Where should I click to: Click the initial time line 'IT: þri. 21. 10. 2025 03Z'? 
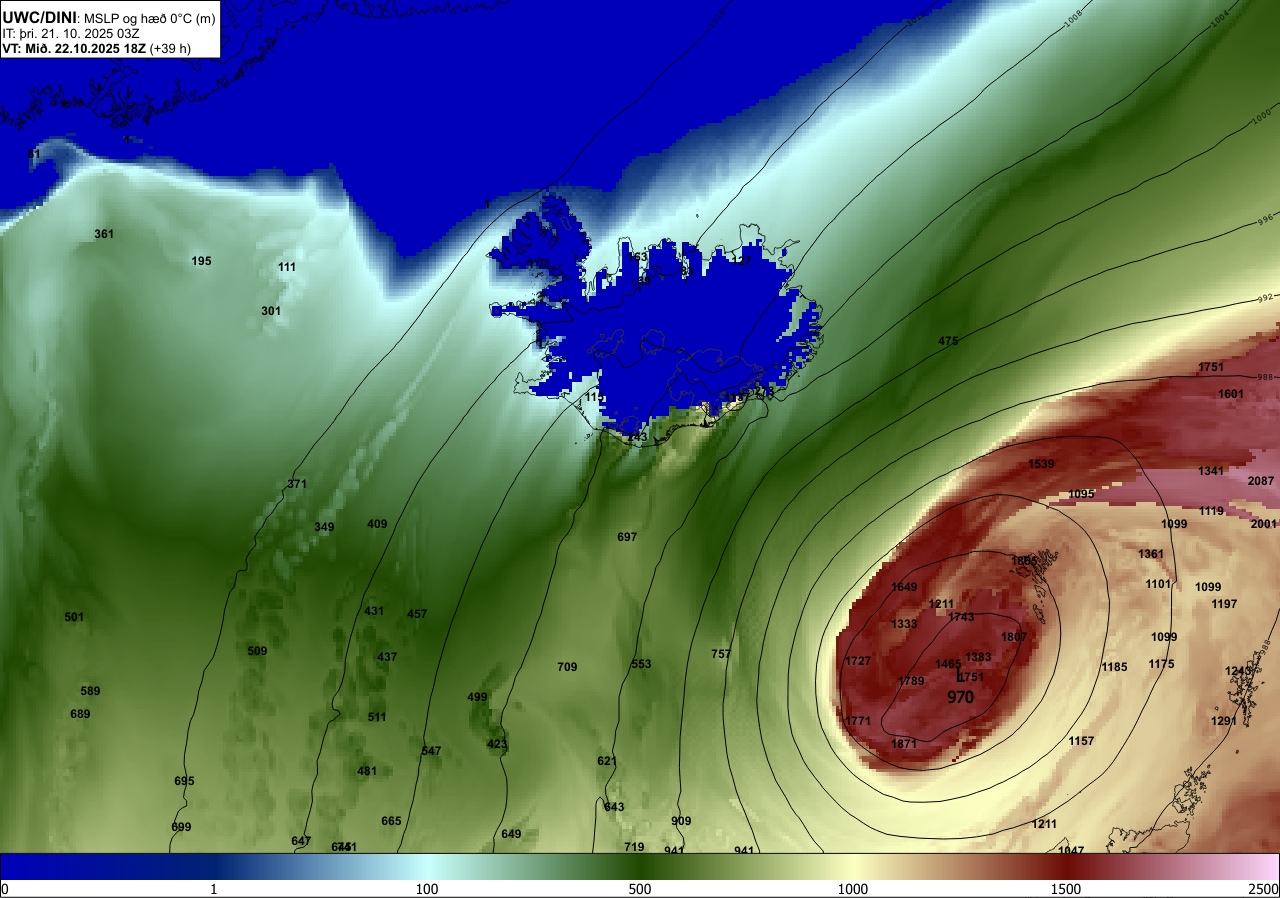pyautogui.click(x=71, y=33)
